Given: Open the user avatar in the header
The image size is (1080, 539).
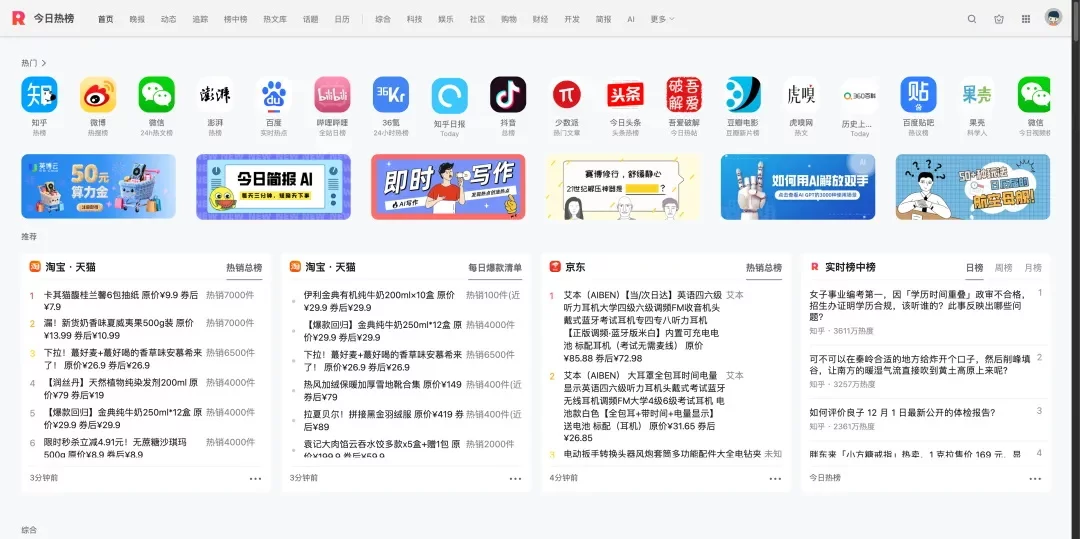Looking at the screenshot, I should click(1053, 19).
